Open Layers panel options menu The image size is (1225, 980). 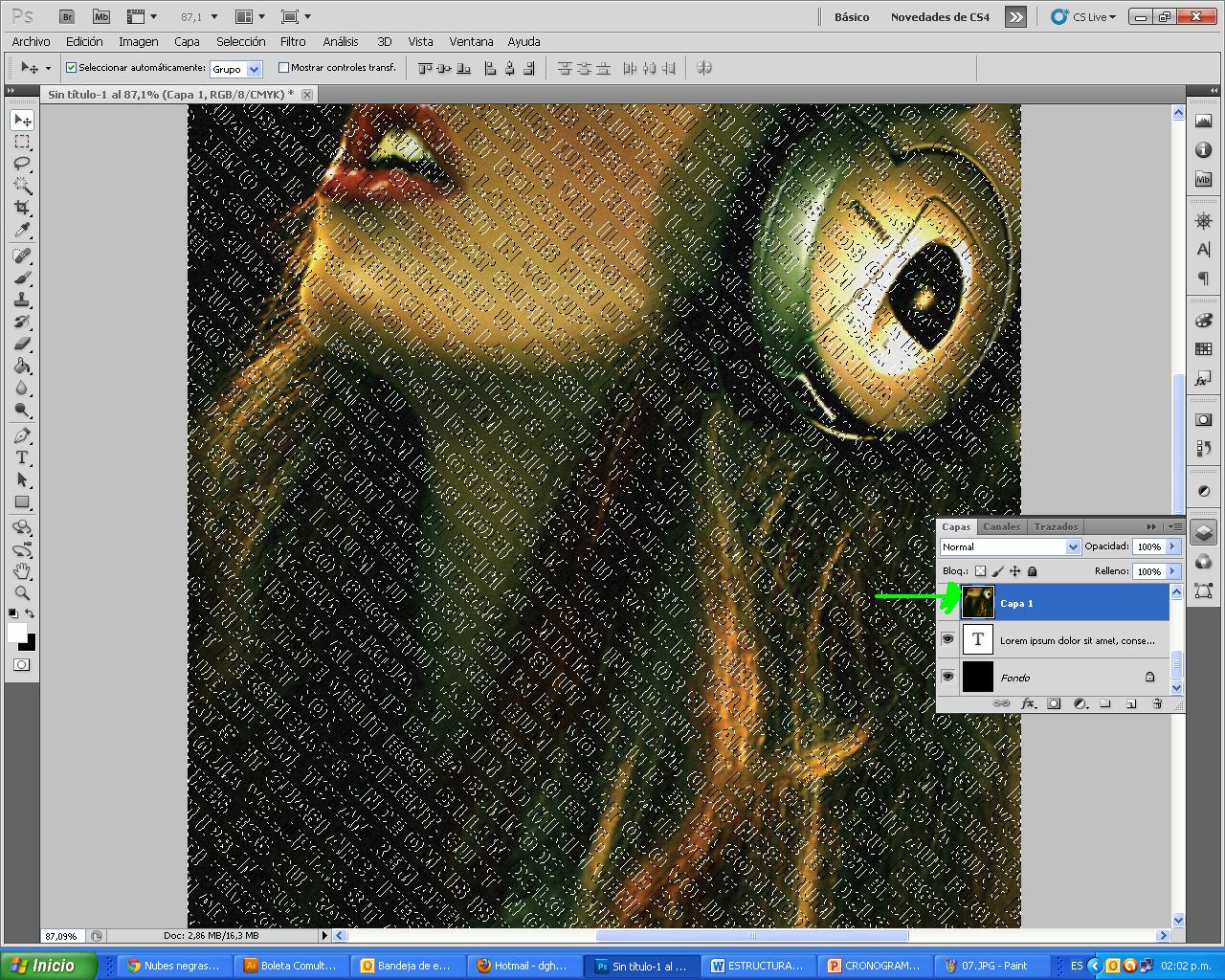click(x=1175, y=526)
